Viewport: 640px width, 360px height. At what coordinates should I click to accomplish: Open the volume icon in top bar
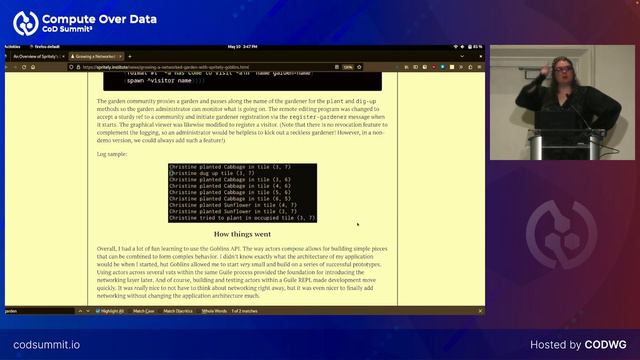(x=462, y=47)
